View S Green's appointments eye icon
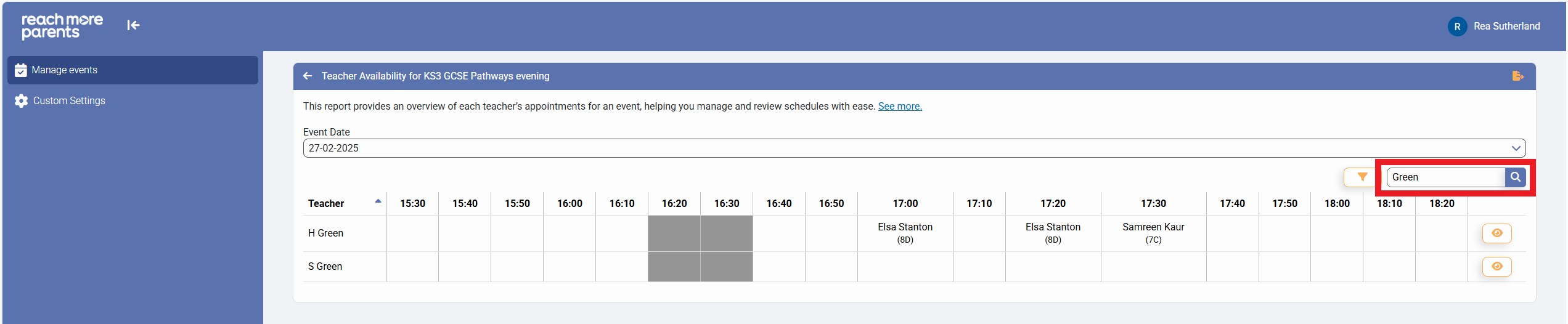The image size is (1568, 324). pyautogui.click(x=1497, y=266)
